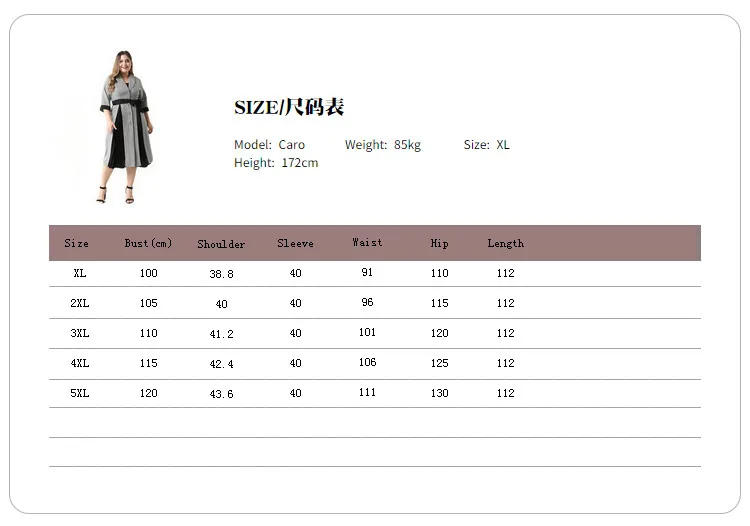Click bust value '100' in XL row
The width and height of the screenshot is (750, 526).
(x=149, y=274)
